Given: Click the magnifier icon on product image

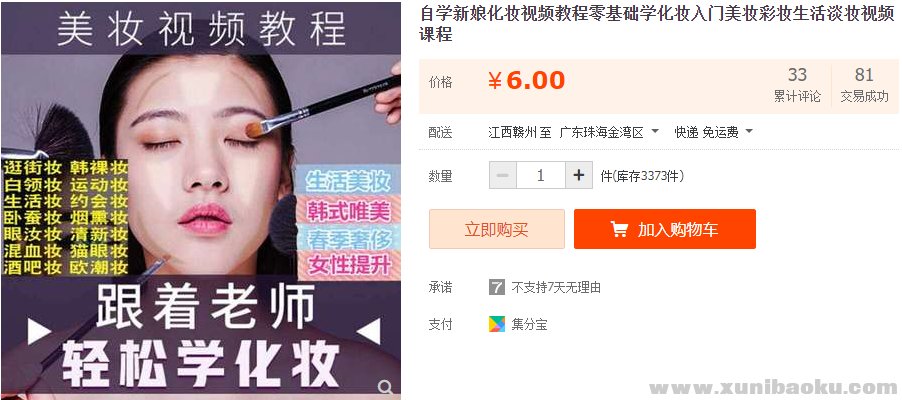Looking at the screenshot, I should pos(386,387).
